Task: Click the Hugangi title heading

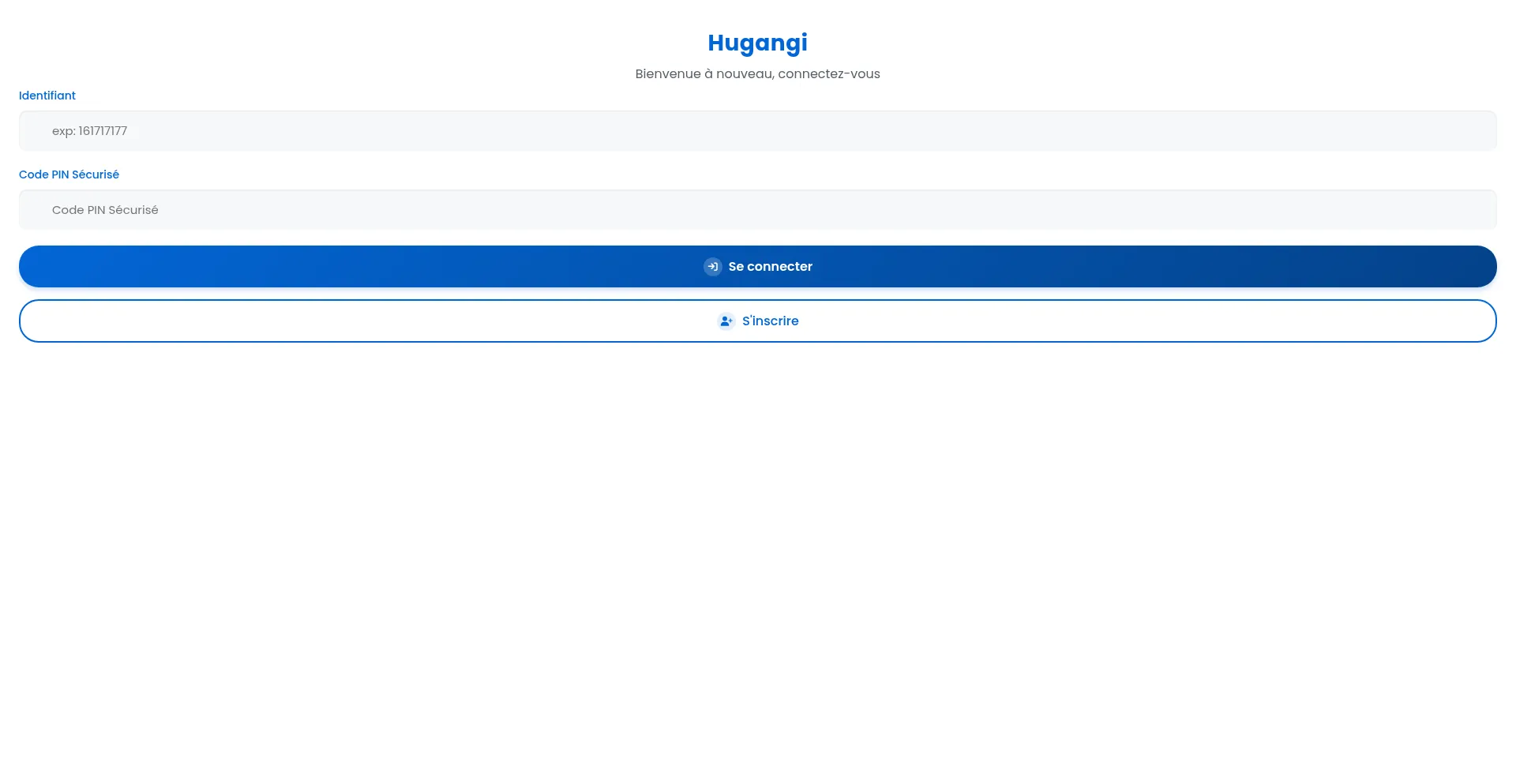Action: (757, 43)
